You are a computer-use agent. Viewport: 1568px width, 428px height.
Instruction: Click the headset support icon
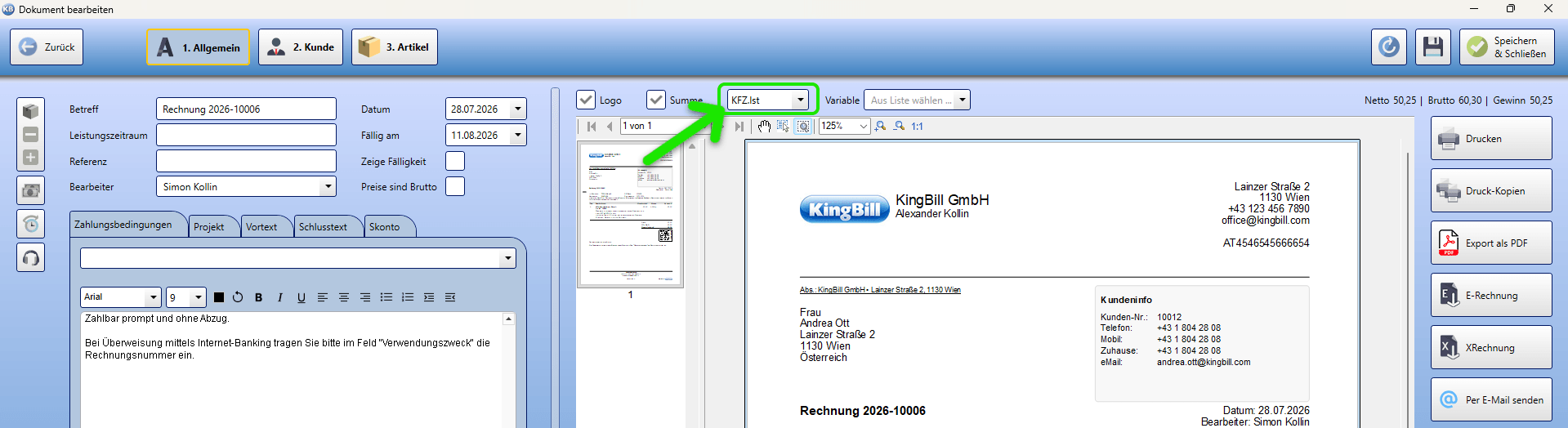[31, 258]
